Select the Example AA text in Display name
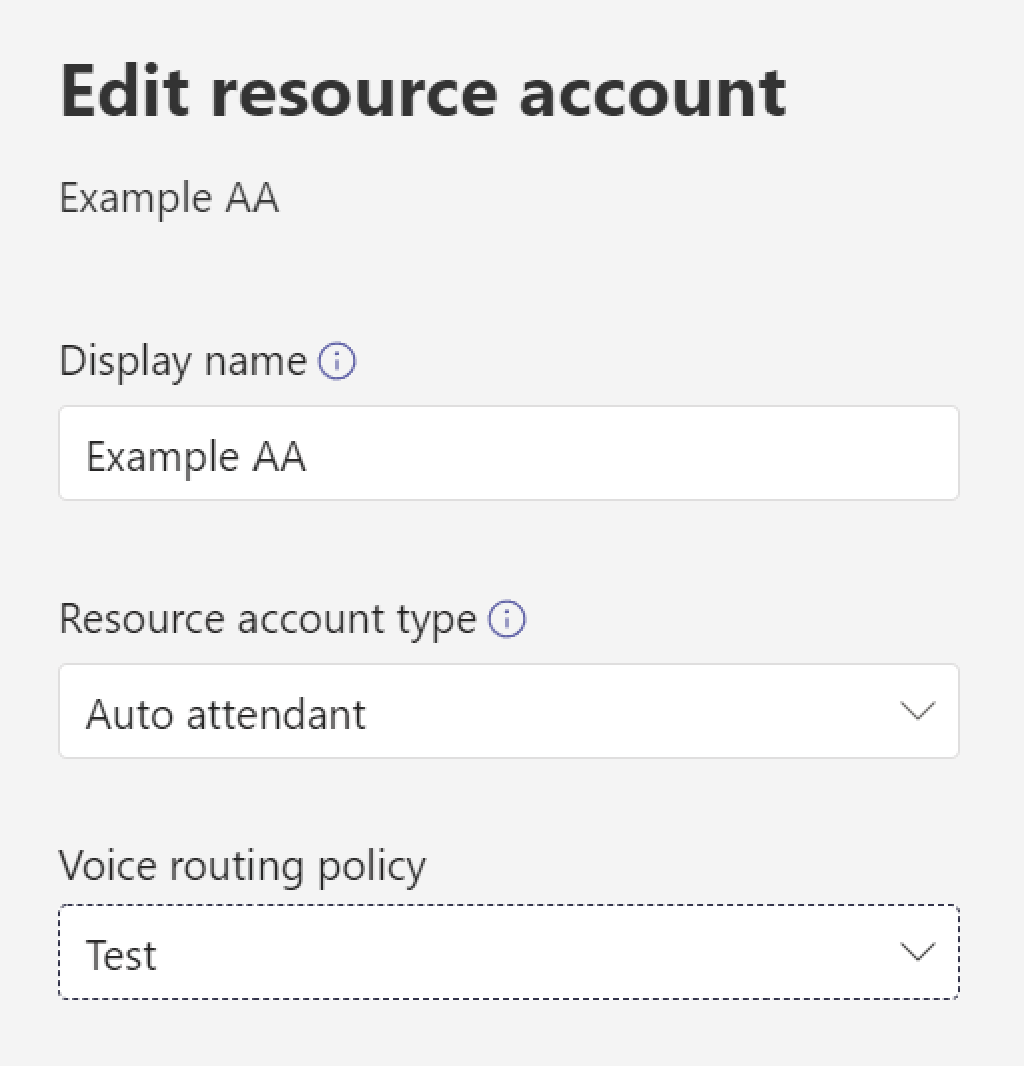The height and width of the screenshot is (1066, 1024). point(193,455)
